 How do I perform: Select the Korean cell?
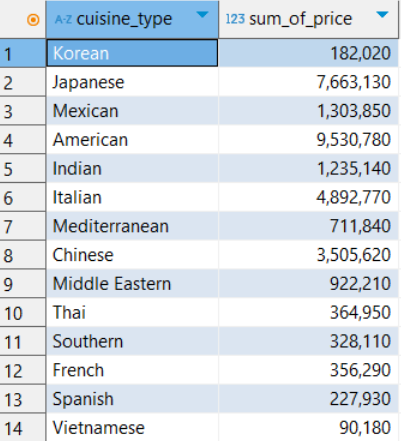[132, 53]
